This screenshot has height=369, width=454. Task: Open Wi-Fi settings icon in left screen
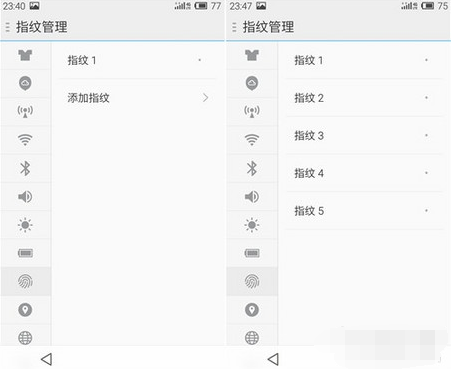point(25,139)
